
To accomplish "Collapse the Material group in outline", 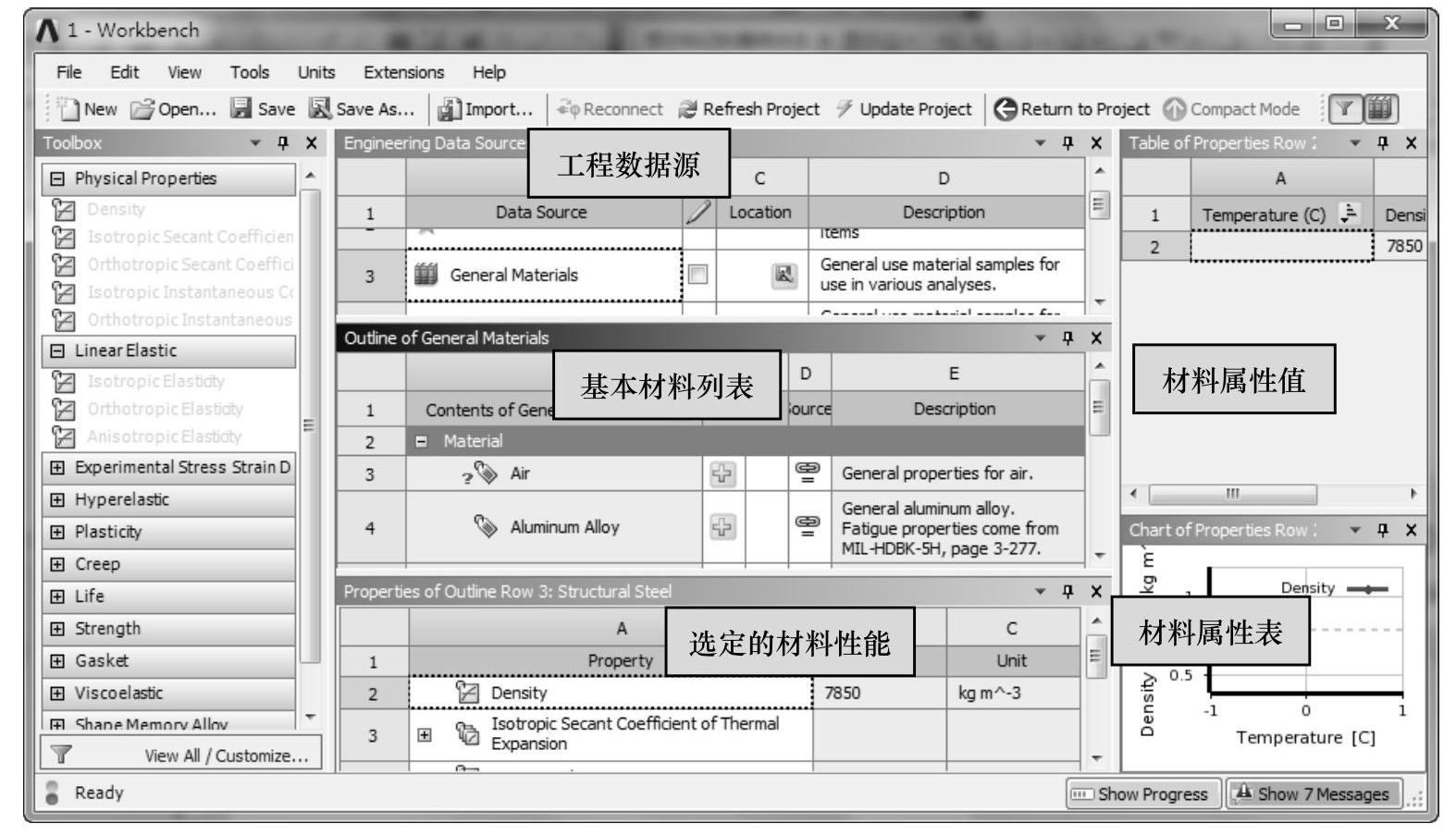I will (x=422, y=442).
